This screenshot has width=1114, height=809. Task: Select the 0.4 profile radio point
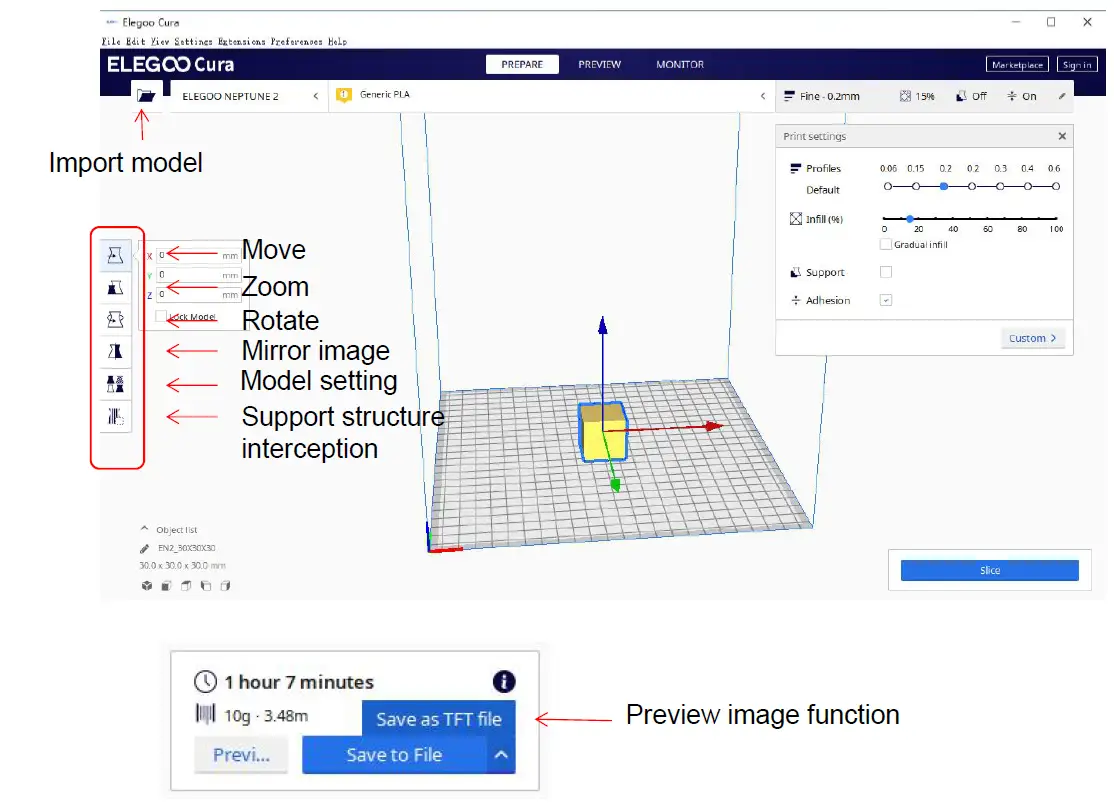[1028, 186]
